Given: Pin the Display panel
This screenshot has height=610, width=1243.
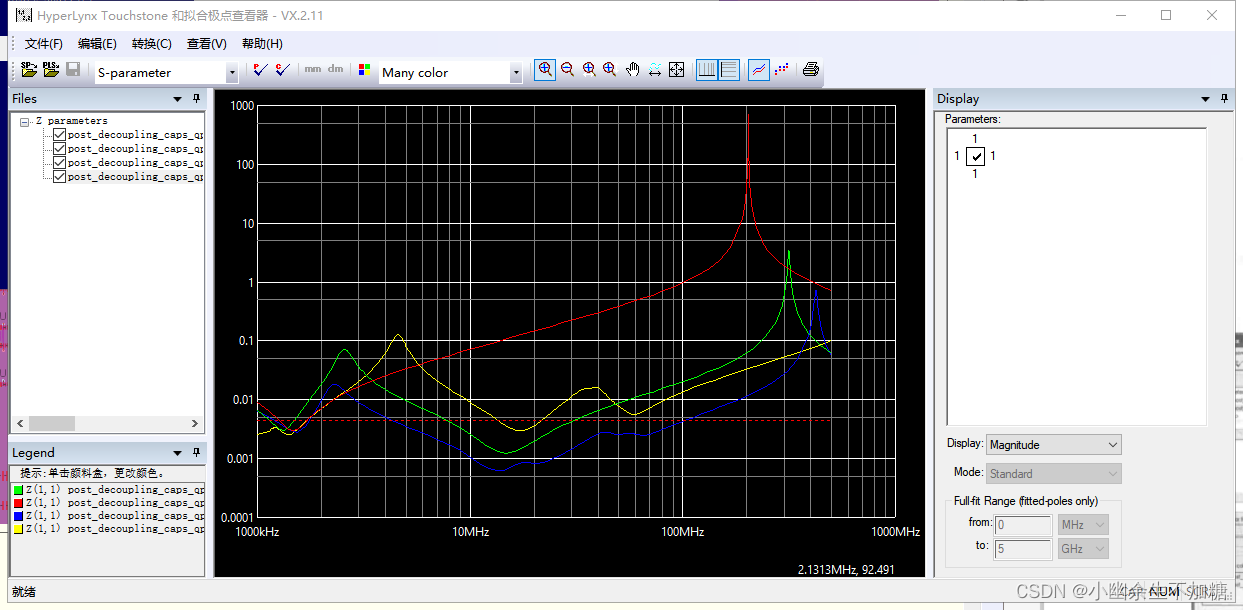Looking at the screenshot, I should (1224, 98).
